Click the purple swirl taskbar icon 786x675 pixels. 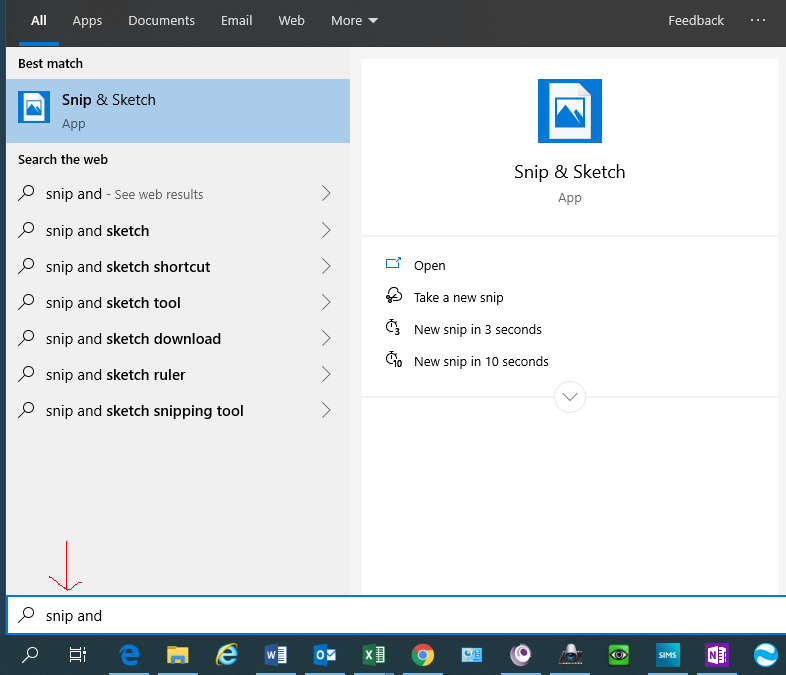(521, 655)
